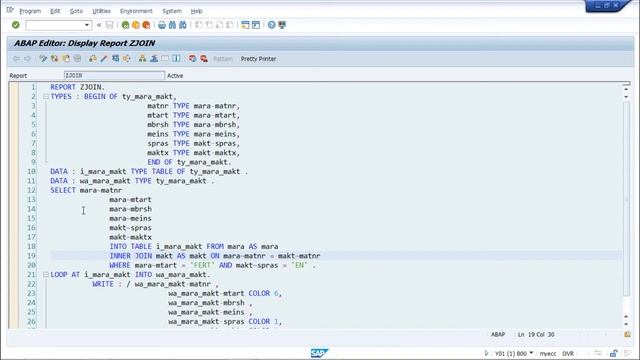Expand the status bar triangle left of Y01
The image size is (640, 360).
pyautogui.click(x=486, y=353)
